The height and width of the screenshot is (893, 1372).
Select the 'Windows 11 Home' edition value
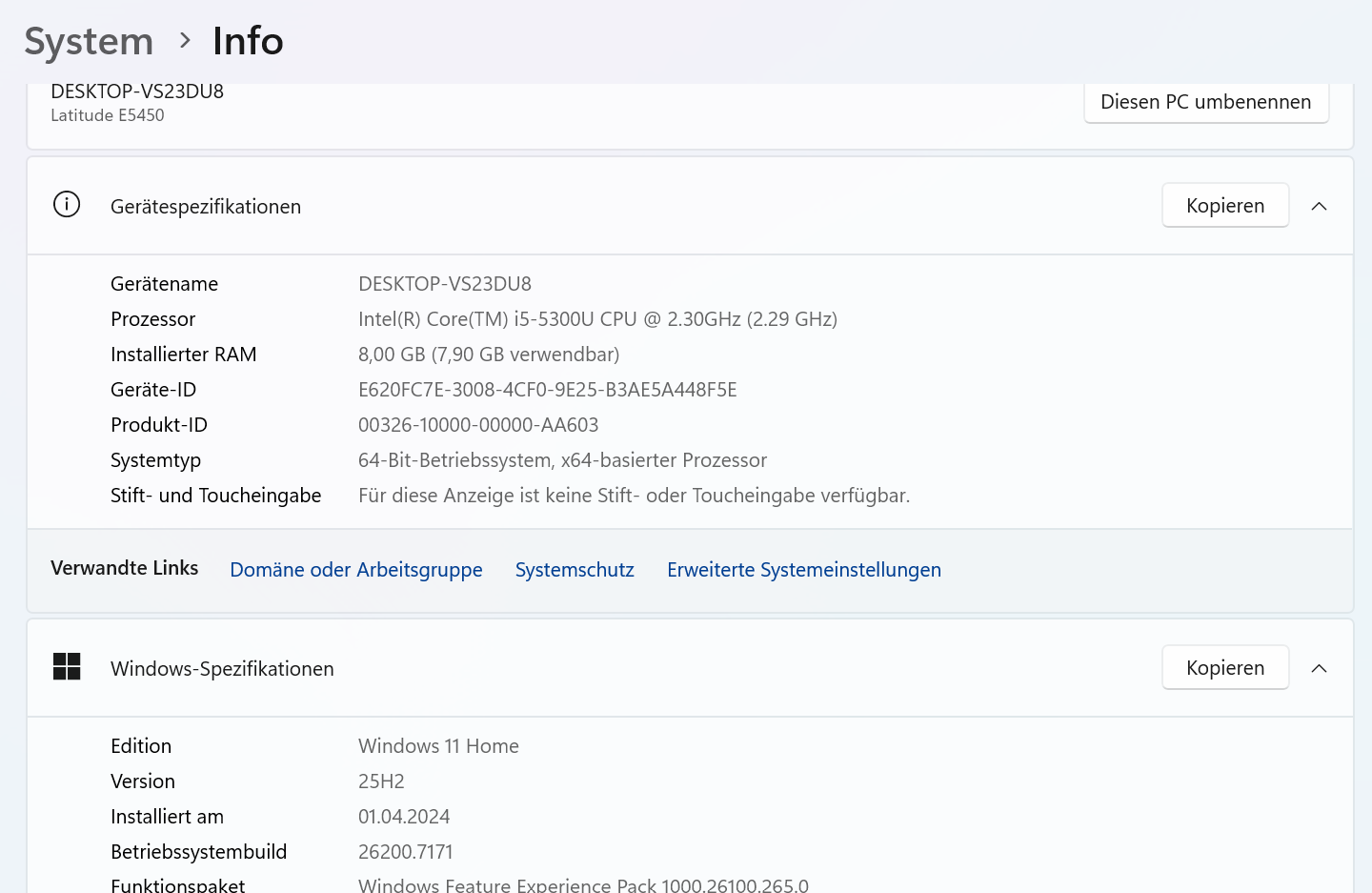tap(438, 746)
